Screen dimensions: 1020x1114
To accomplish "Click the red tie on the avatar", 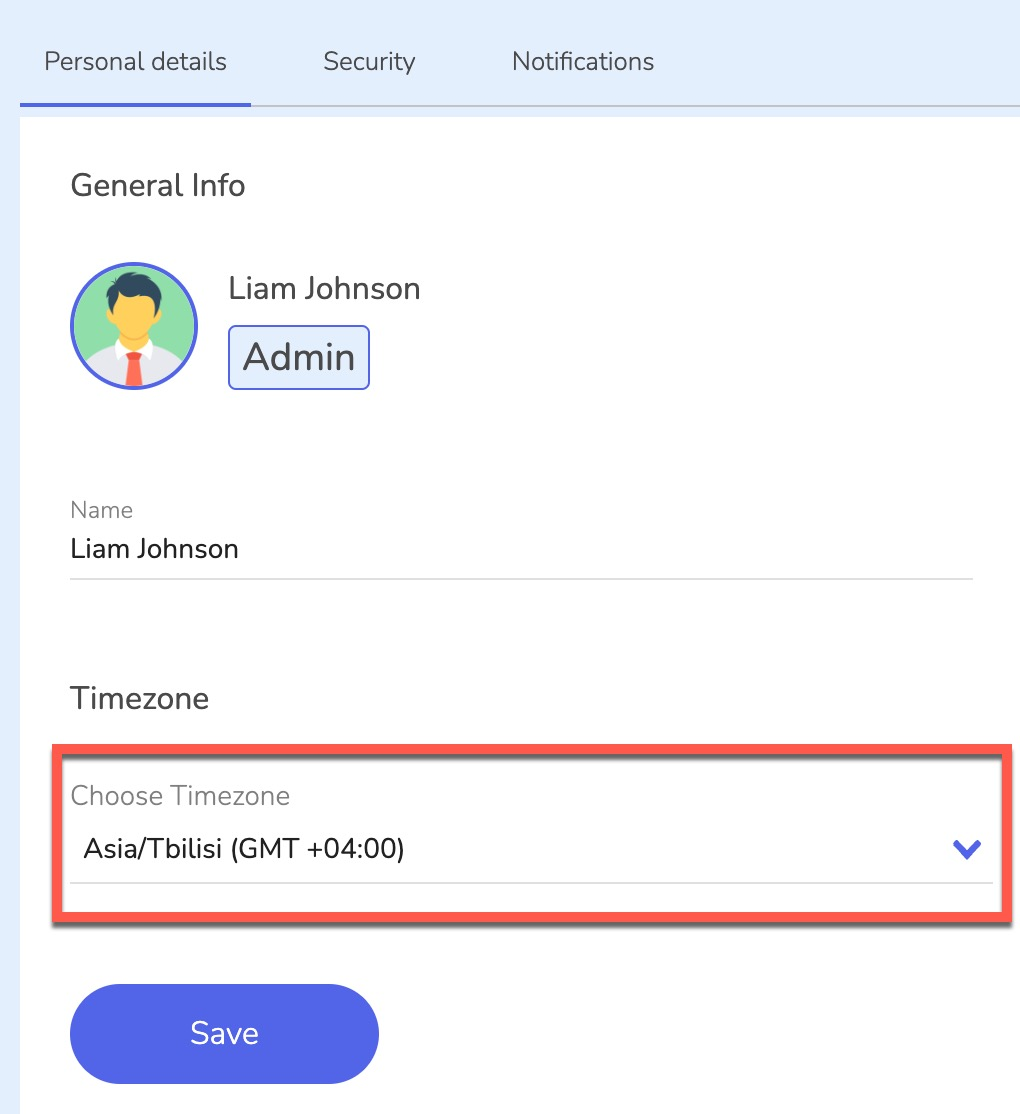I will pyautogui.click(x=134, y=368).
